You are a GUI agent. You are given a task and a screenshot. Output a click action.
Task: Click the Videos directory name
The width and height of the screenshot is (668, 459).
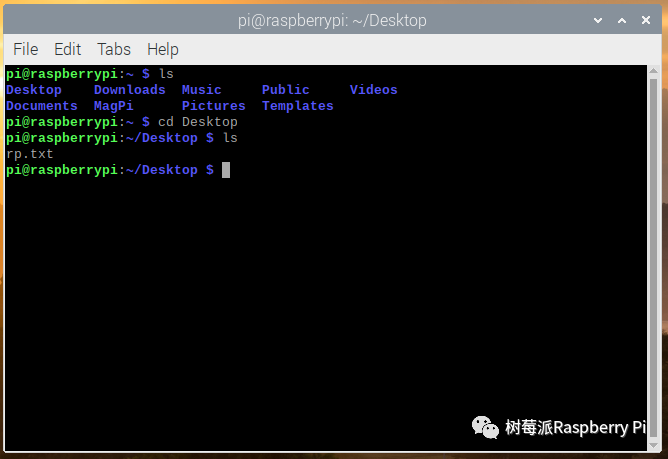373,90
